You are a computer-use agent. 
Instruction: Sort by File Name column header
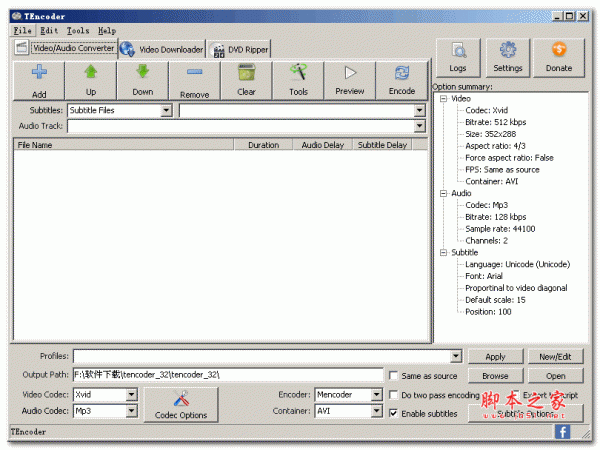pyautogui.click(x=124, y=145)
